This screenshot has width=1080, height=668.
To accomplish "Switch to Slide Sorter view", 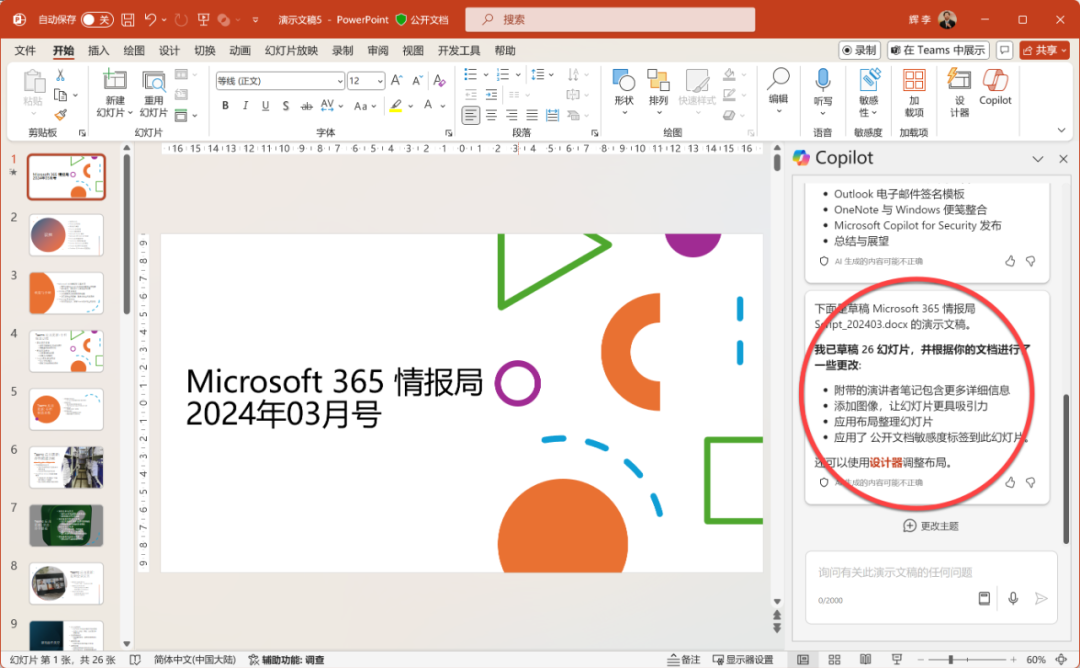I will (x=834, y=660).
